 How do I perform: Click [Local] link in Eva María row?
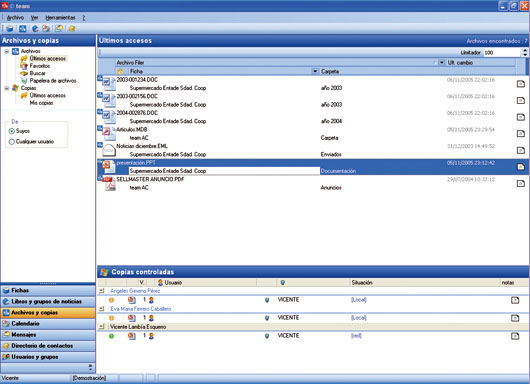pos(359,318)
